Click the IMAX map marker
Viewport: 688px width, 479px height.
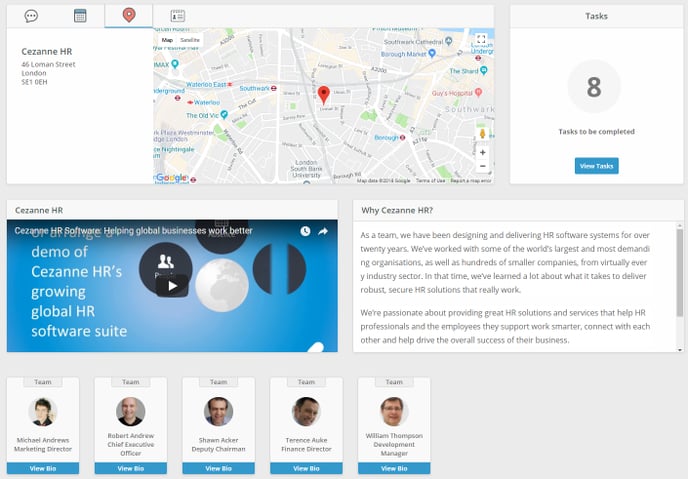coord(175,64)
